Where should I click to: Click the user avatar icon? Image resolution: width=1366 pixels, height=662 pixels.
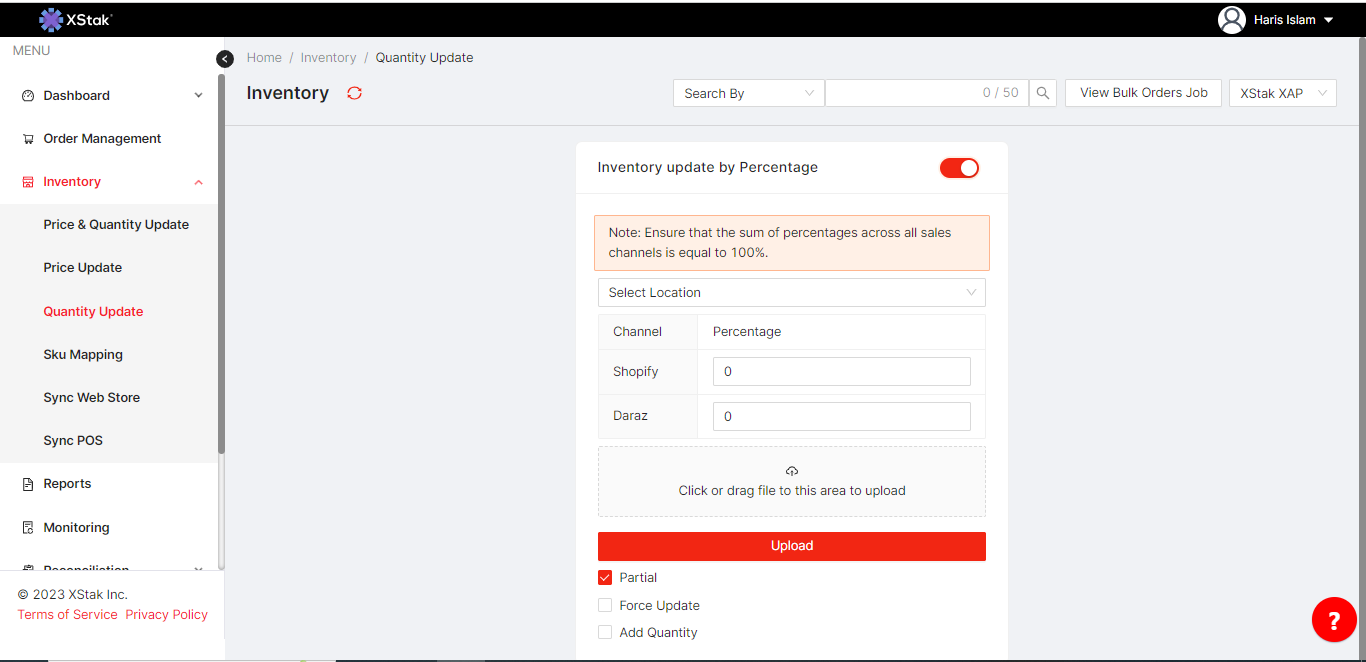[x=1231, y=20]
